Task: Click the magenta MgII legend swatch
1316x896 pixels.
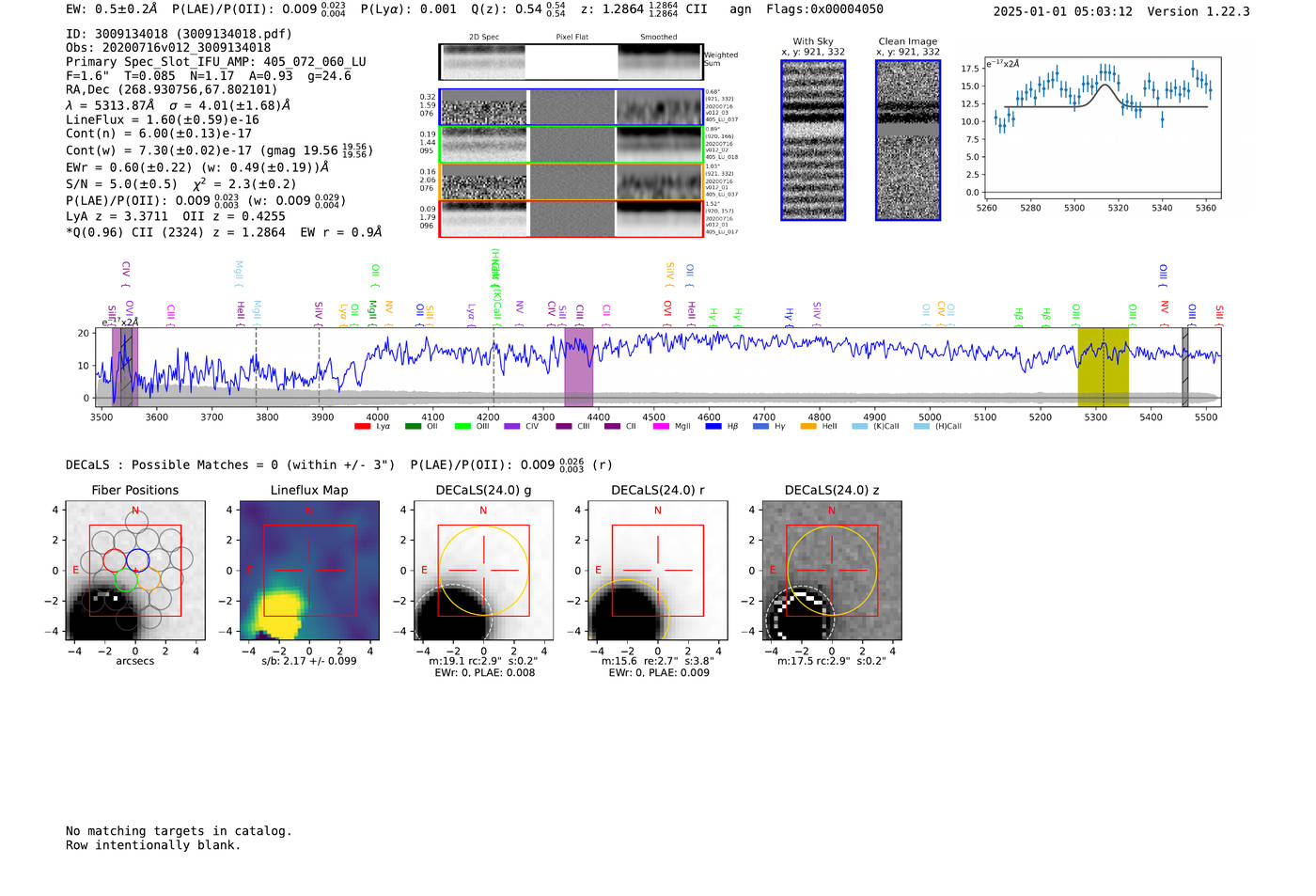Action: click(x=662, y=427)
